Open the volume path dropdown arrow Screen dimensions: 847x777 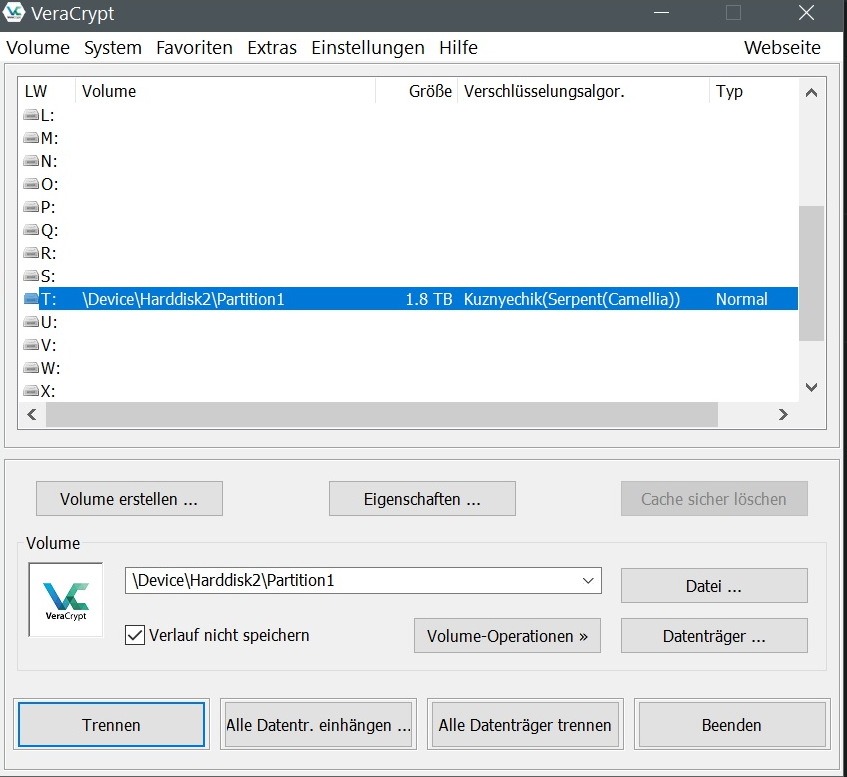pos(588,580)
